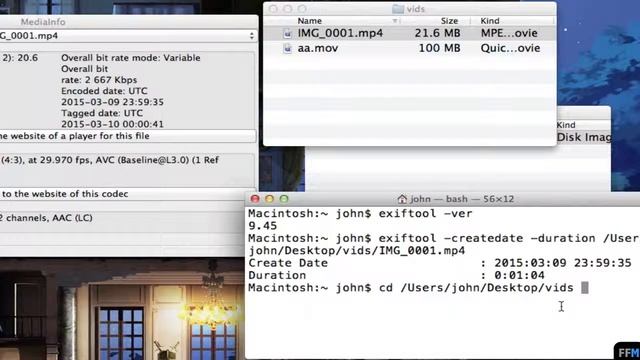The width and height of the screenshot is (640, 360).
Task: Close the Terminal window with red button
Action: (x=255, y=199)
